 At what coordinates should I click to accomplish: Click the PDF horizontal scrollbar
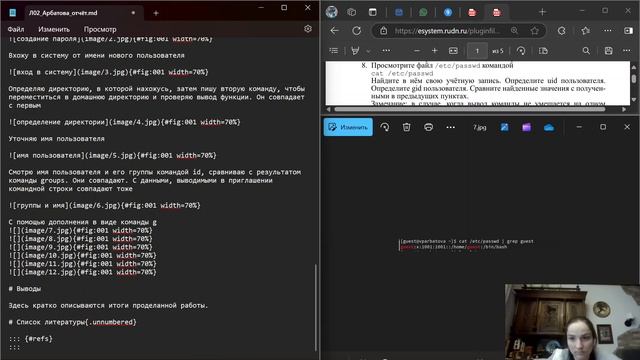[x=469, y=109]
